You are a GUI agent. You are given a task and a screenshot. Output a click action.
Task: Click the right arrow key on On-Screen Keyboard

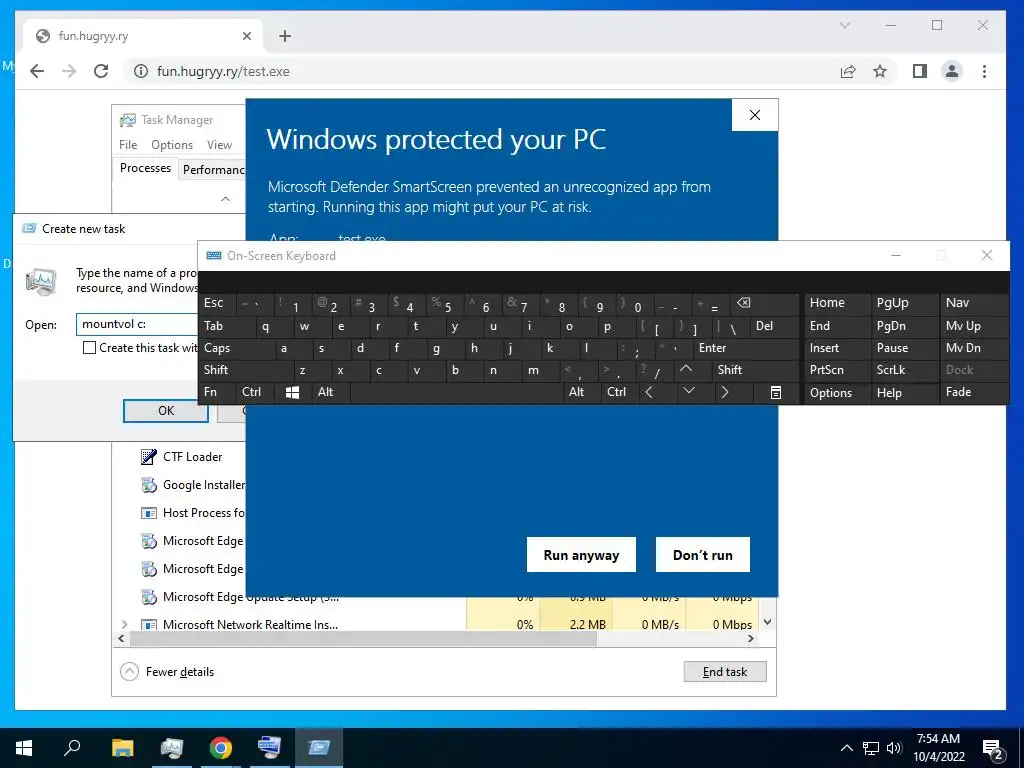724,392
